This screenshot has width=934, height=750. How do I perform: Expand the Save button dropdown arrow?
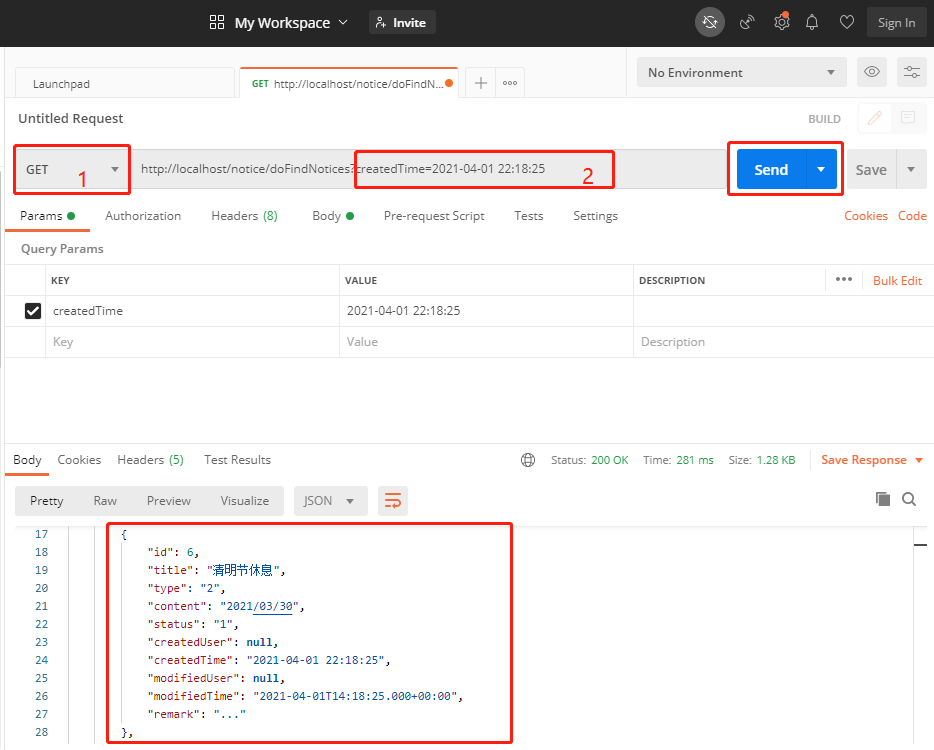pyautogui.click(x=911, y=169)
